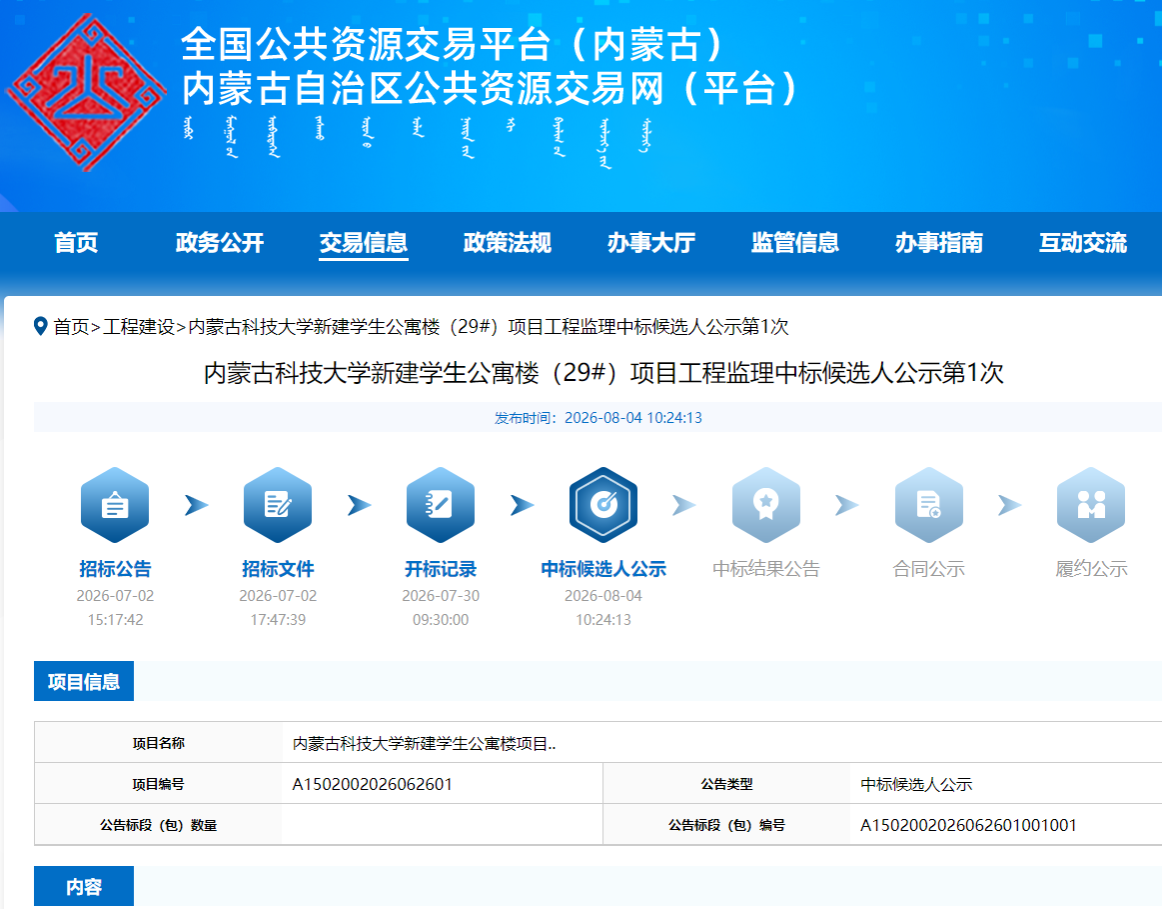1162x909 pixels.
Task: Click the 开标记录 date 2026-07-30 09:30:00
Action: point(440,607)
